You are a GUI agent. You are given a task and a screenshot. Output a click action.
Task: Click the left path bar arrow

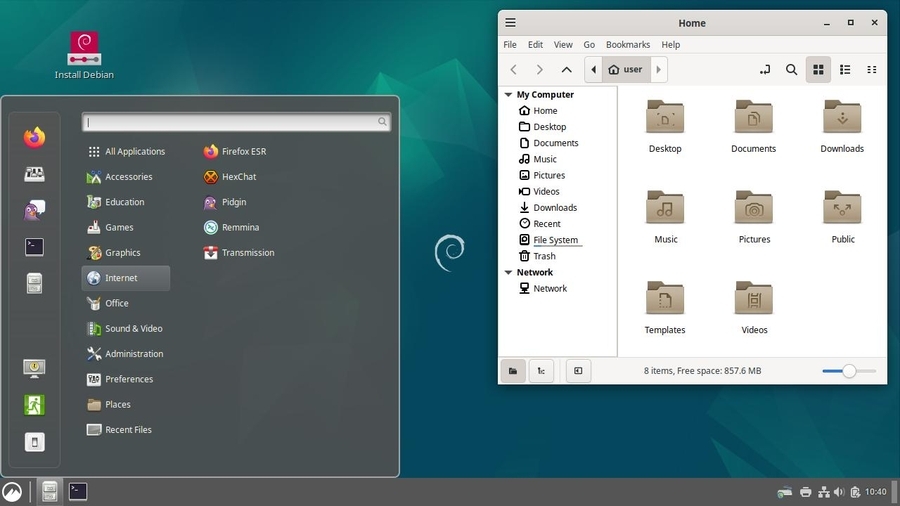tap(593, 69)
